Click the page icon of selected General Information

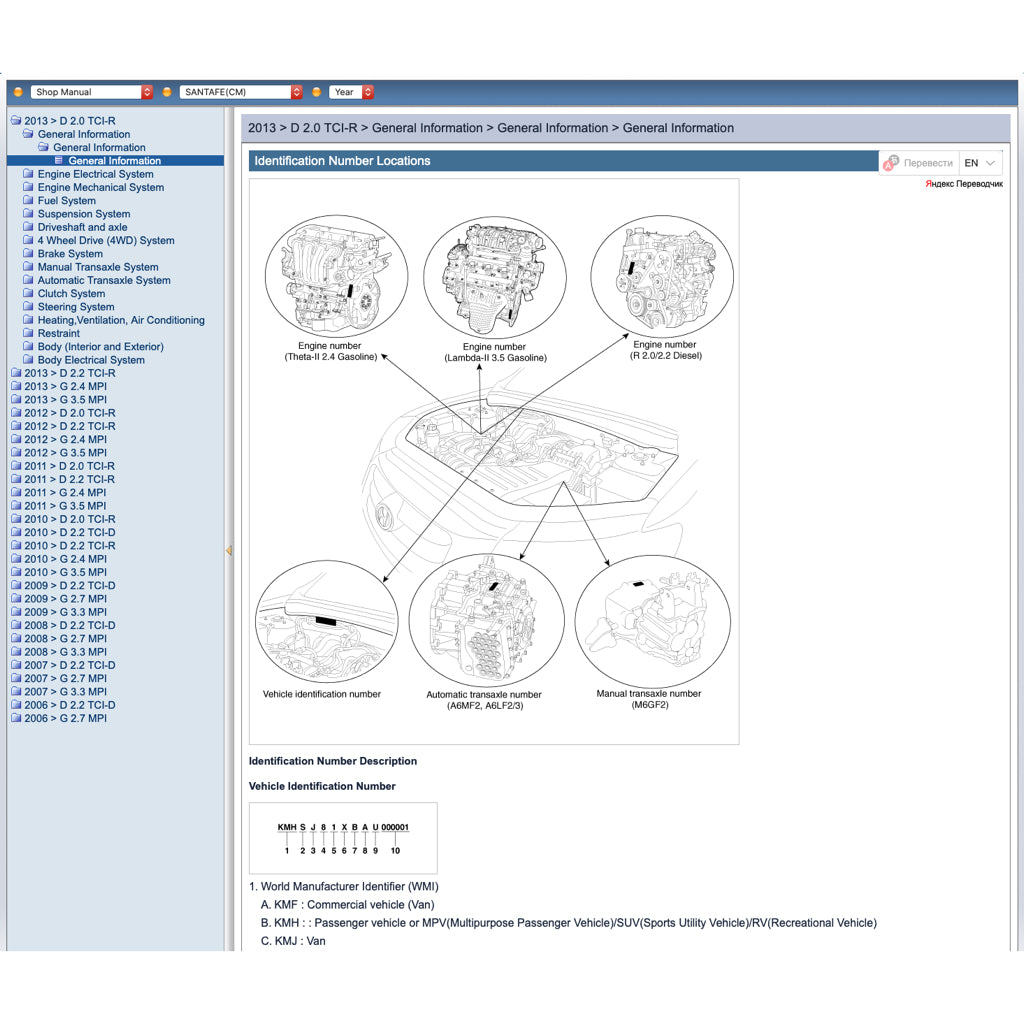pos(59,161)
